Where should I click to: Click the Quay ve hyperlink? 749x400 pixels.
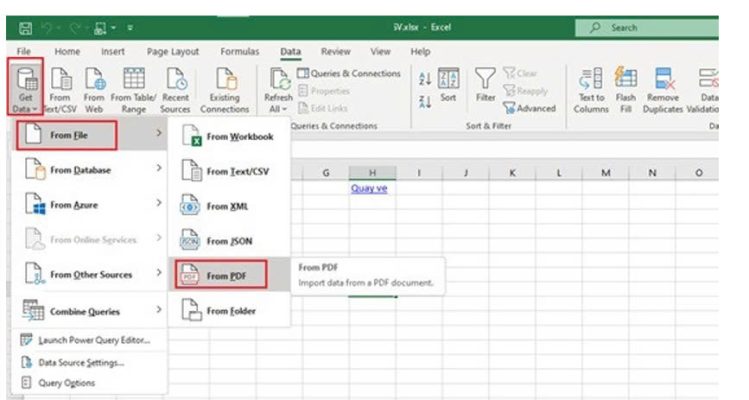tap(369, 188)
